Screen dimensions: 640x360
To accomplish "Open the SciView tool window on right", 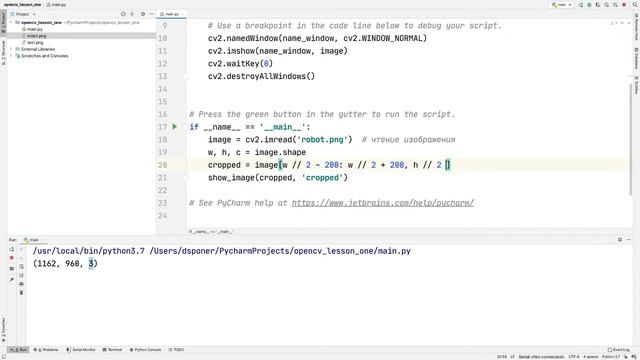I will (636, 84).
